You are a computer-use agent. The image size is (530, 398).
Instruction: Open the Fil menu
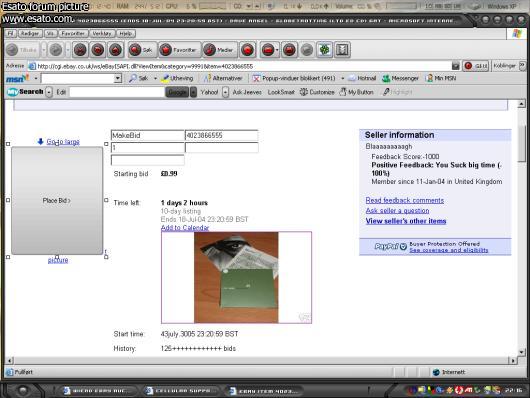click(x=11, y=33)
